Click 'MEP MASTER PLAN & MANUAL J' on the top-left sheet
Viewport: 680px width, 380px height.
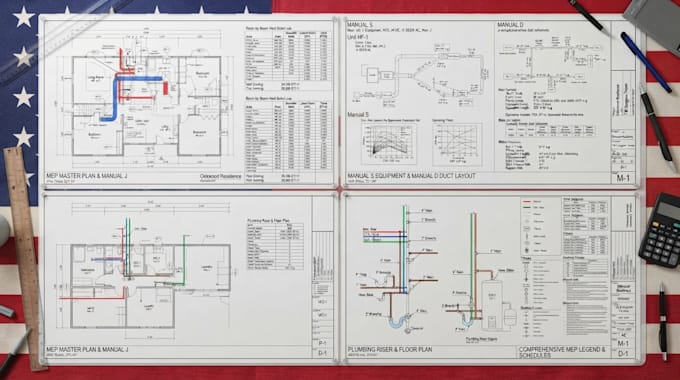coord(87,176)
